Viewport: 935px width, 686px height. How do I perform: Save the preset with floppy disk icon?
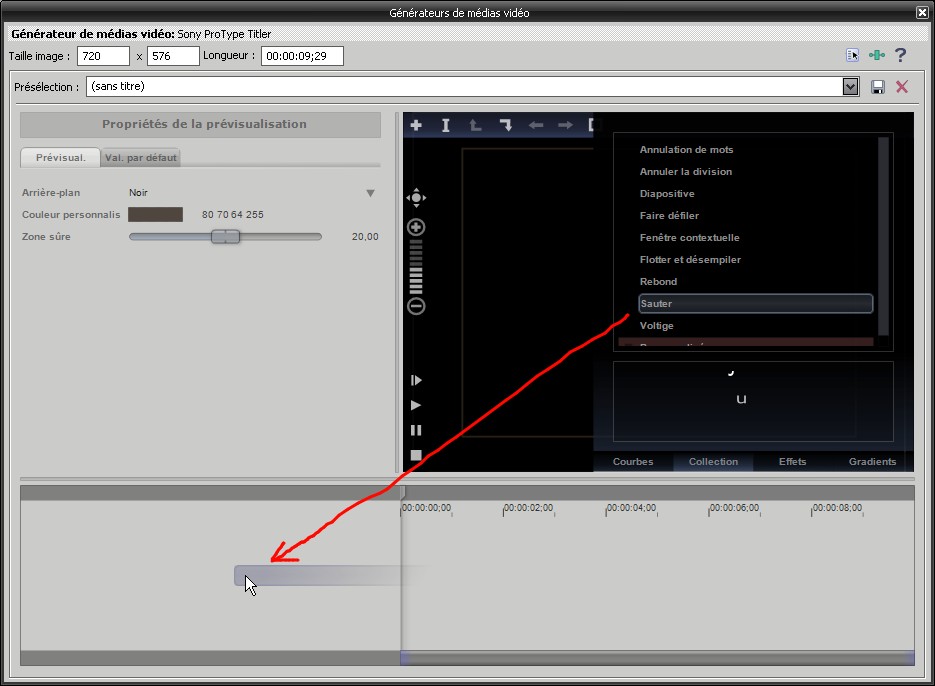[x=878, y=87]
